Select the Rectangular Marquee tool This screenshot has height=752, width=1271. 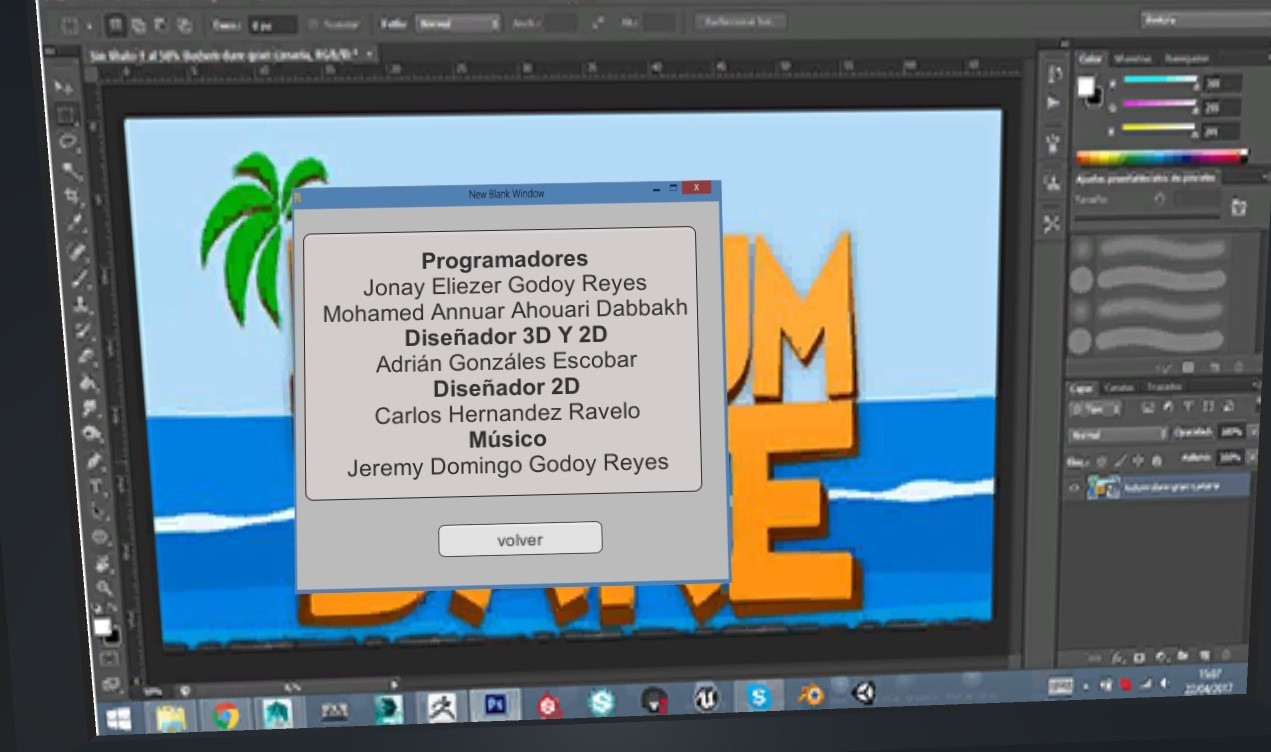(x=65, y=114)
